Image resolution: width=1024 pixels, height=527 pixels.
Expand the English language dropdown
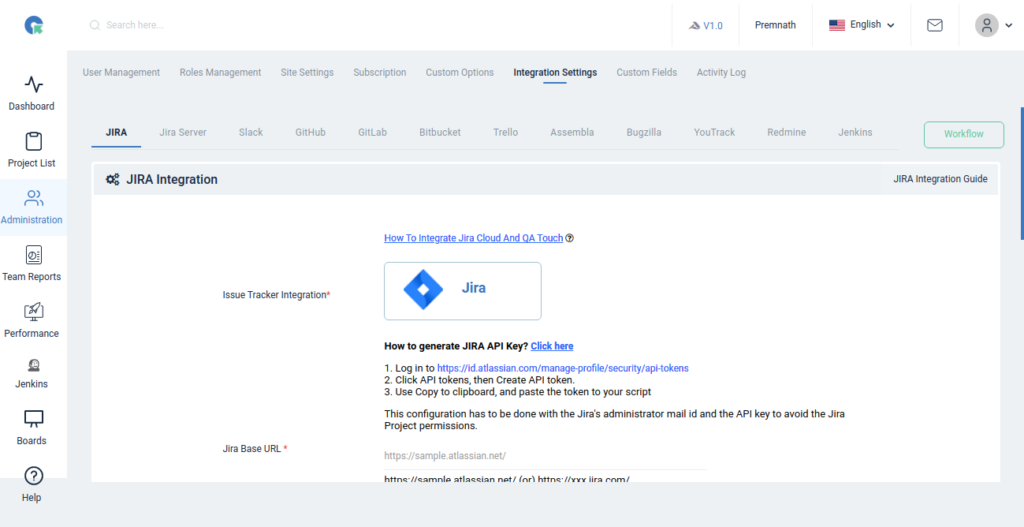coord(862,25)
